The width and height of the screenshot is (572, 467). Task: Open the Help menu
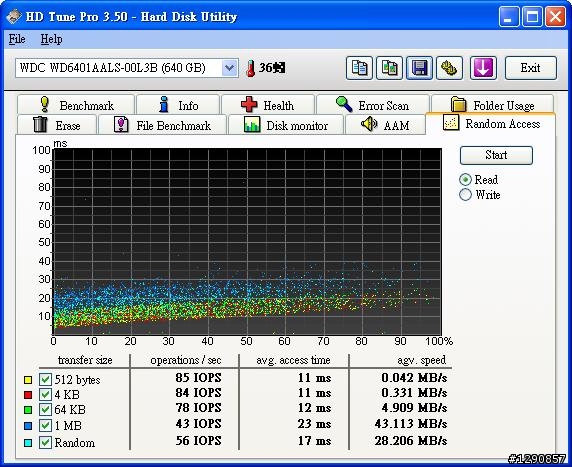pyautogui.click(x=51, y=39)
